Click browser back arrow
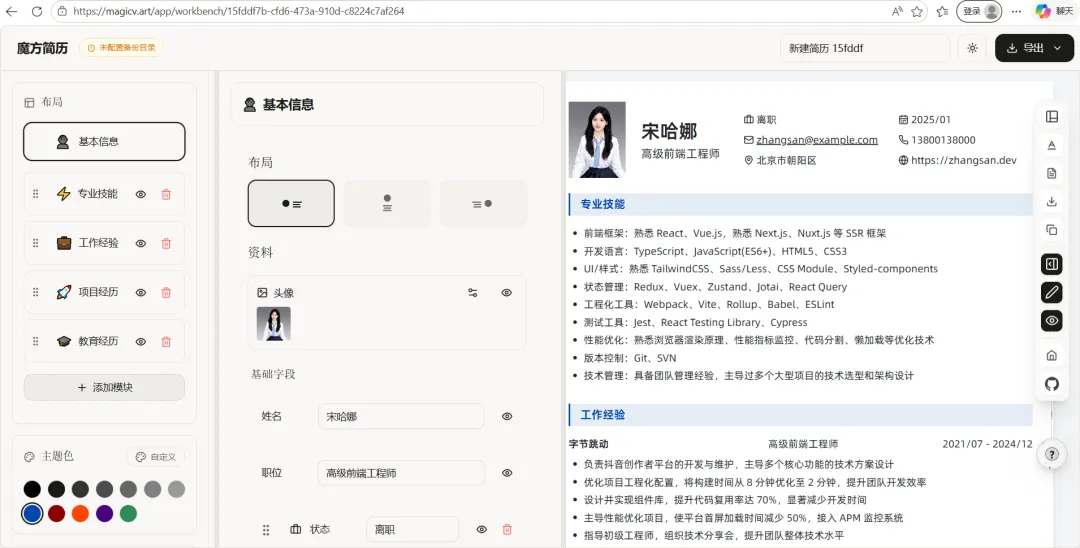Image resolution: width=1080 pixels, height=548 pixels. coord(11,11)
